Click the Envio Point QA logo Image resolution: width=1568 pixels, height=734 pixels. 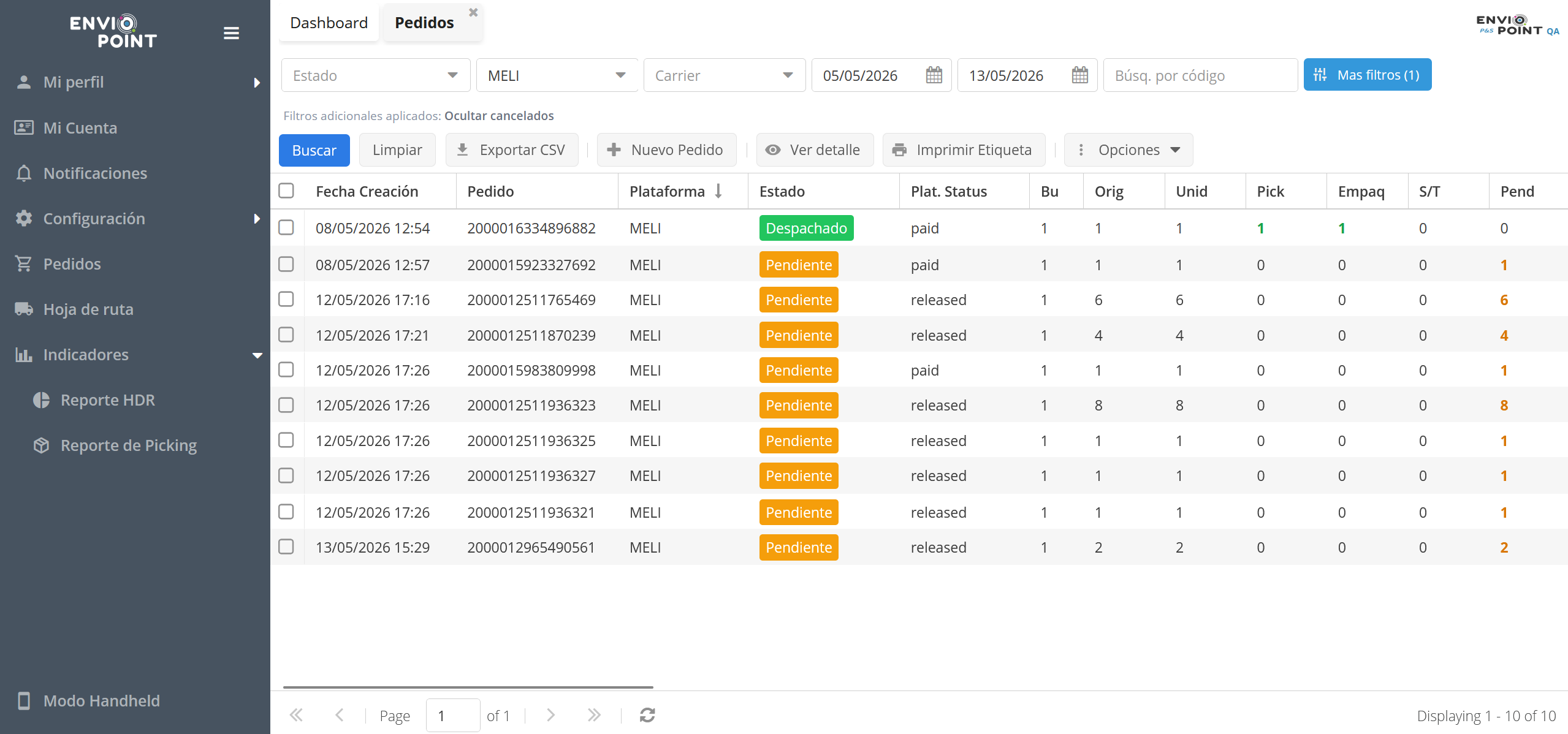[1517, 25]
